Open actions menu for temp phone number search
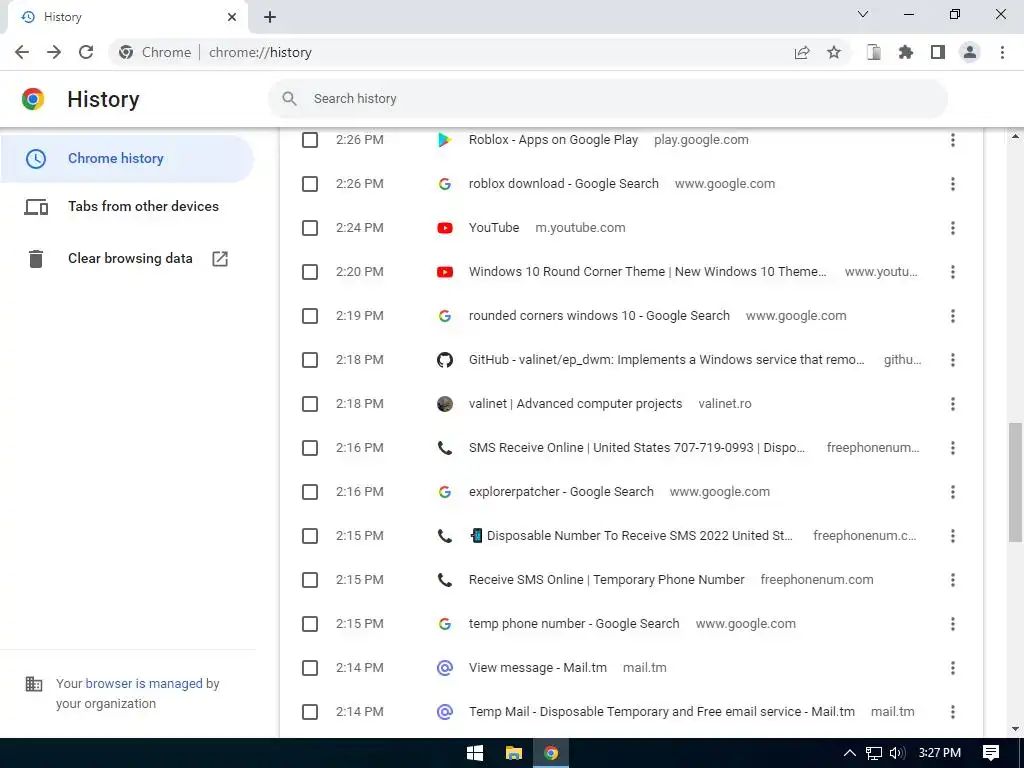 [x=953, y=624]
